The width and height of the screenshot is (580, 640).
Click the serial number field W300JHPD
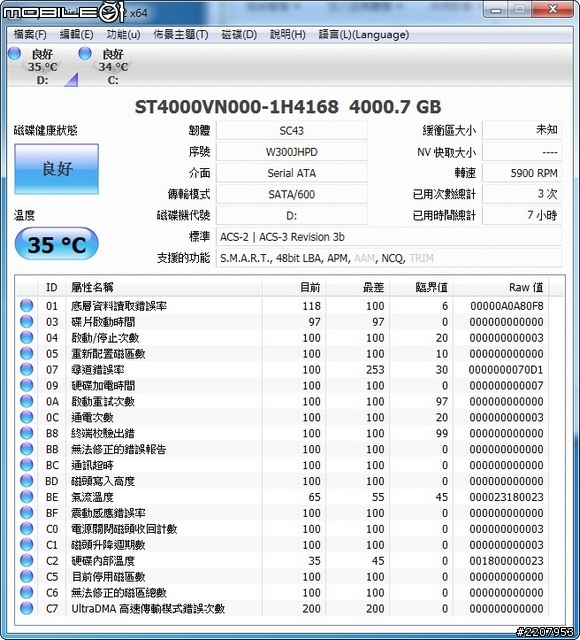click(291, 152)
